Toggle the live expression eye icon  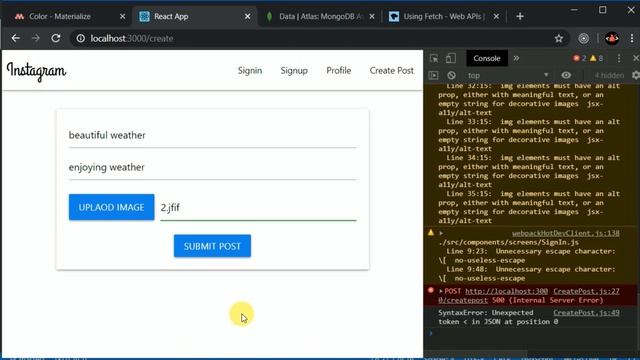tap(566, 76)
